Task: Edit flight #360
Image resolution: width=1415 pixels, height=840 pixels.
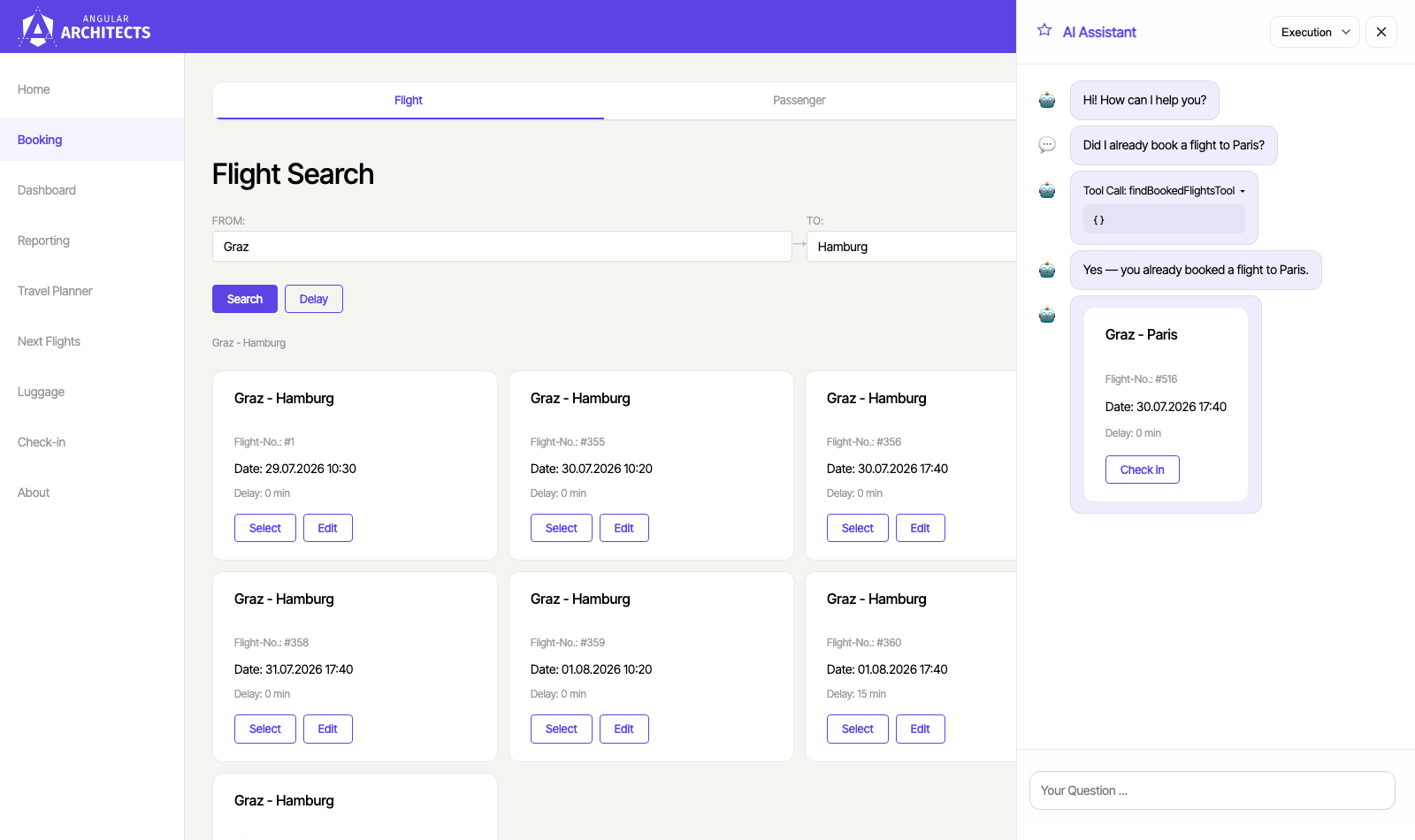Action: [x=921, y=729]
